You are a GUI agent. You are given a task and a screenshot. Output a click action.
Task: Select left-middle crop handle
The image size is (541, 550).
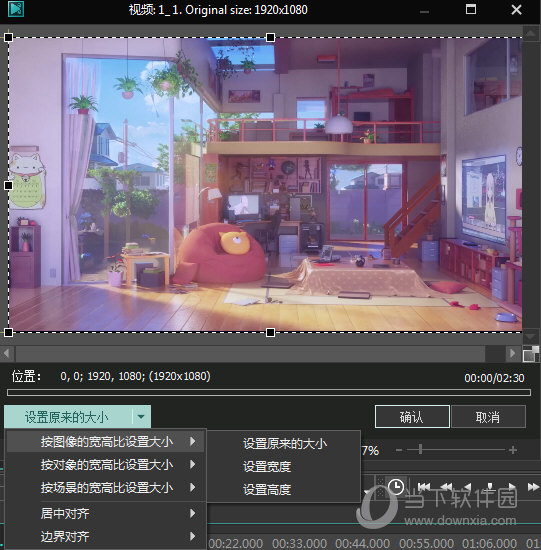[x=8, y=185]
